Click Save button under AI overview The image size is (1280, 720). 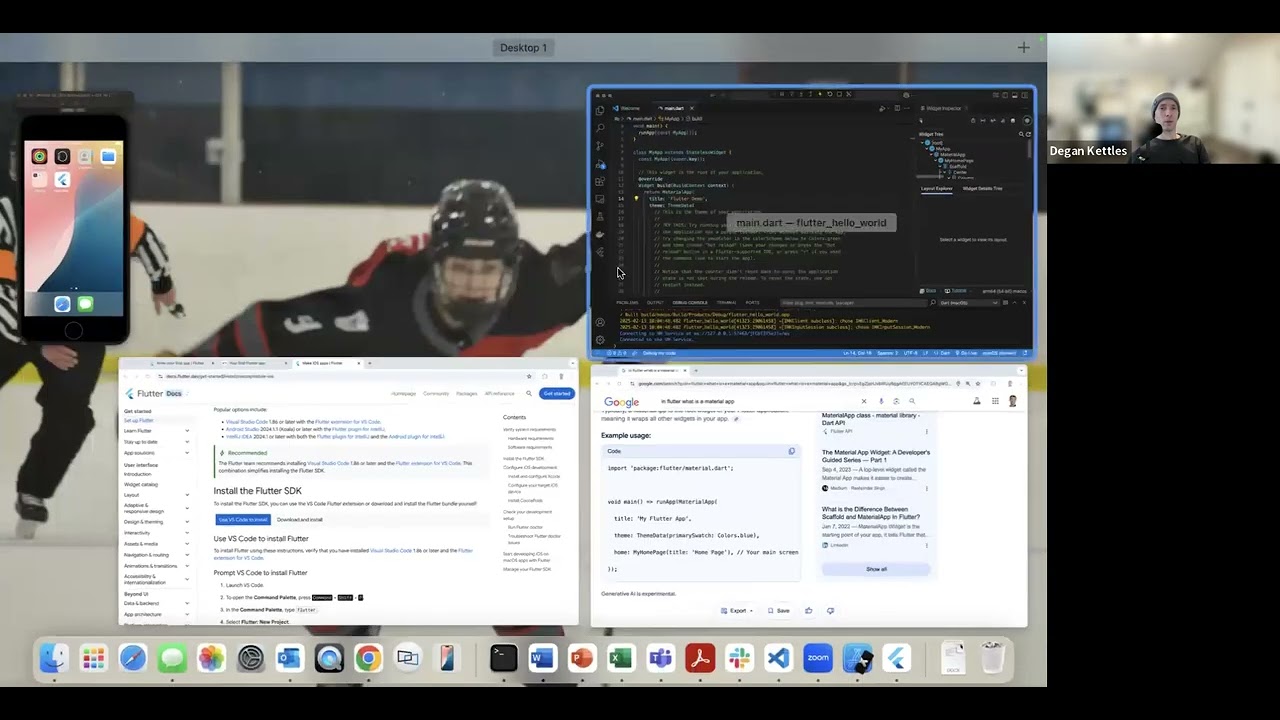pyautogui.click(x=779, y=610)
